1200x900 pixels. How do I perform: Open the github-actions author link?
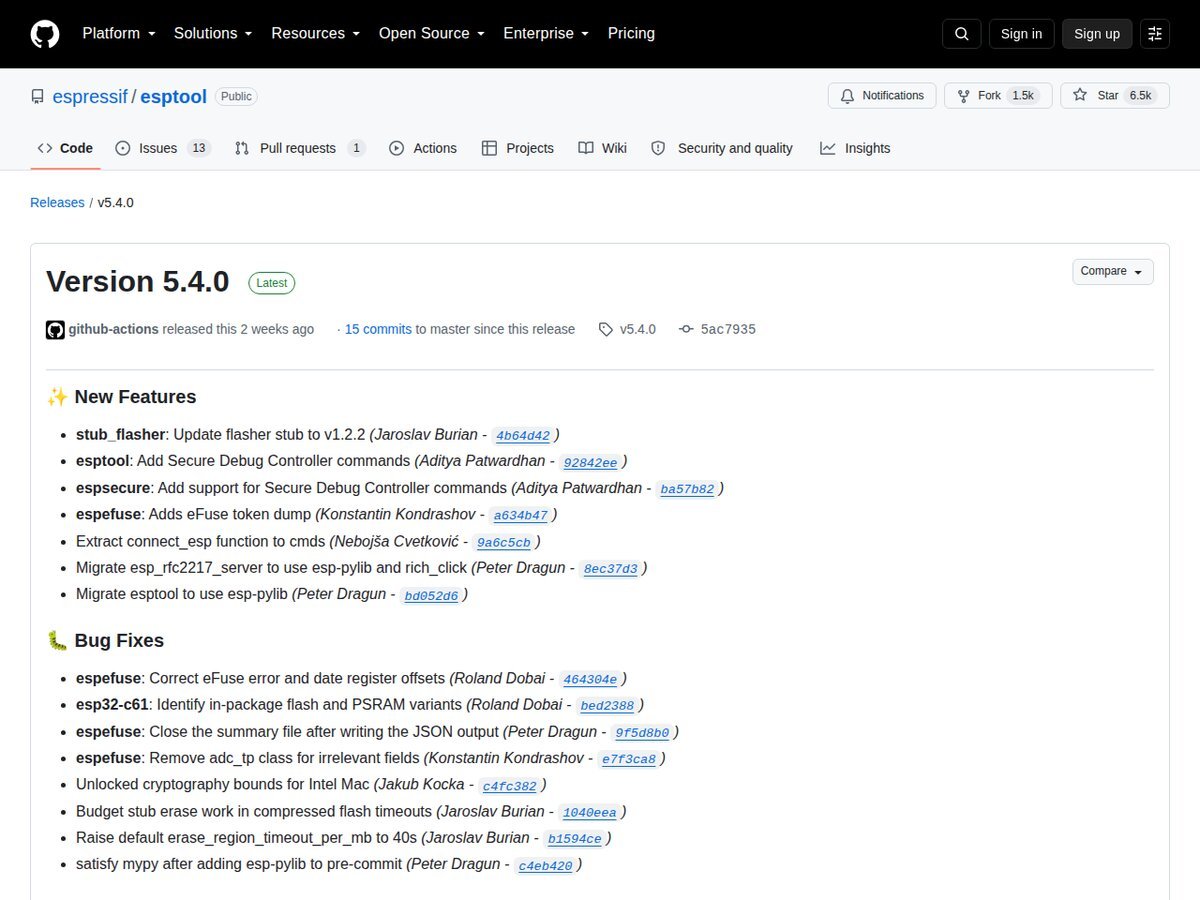point(113,329)
